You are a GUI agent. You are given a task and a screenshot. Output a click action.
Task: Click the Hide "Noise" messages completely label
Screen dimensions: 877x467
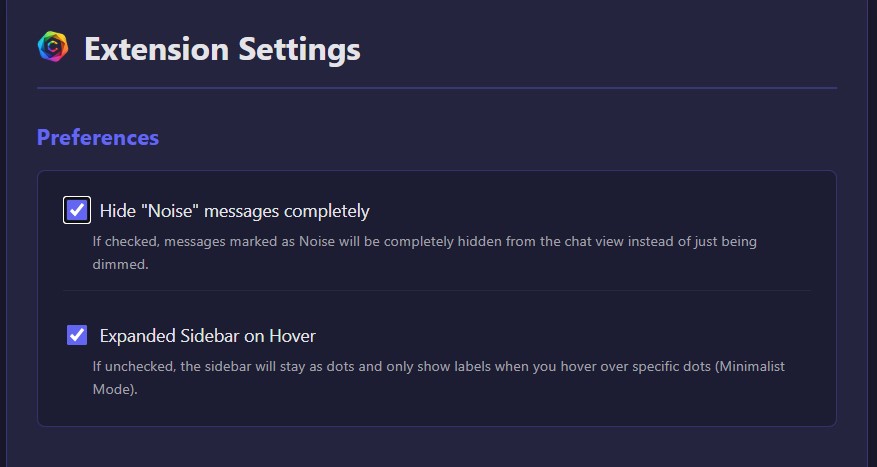(x=234, y=211)
